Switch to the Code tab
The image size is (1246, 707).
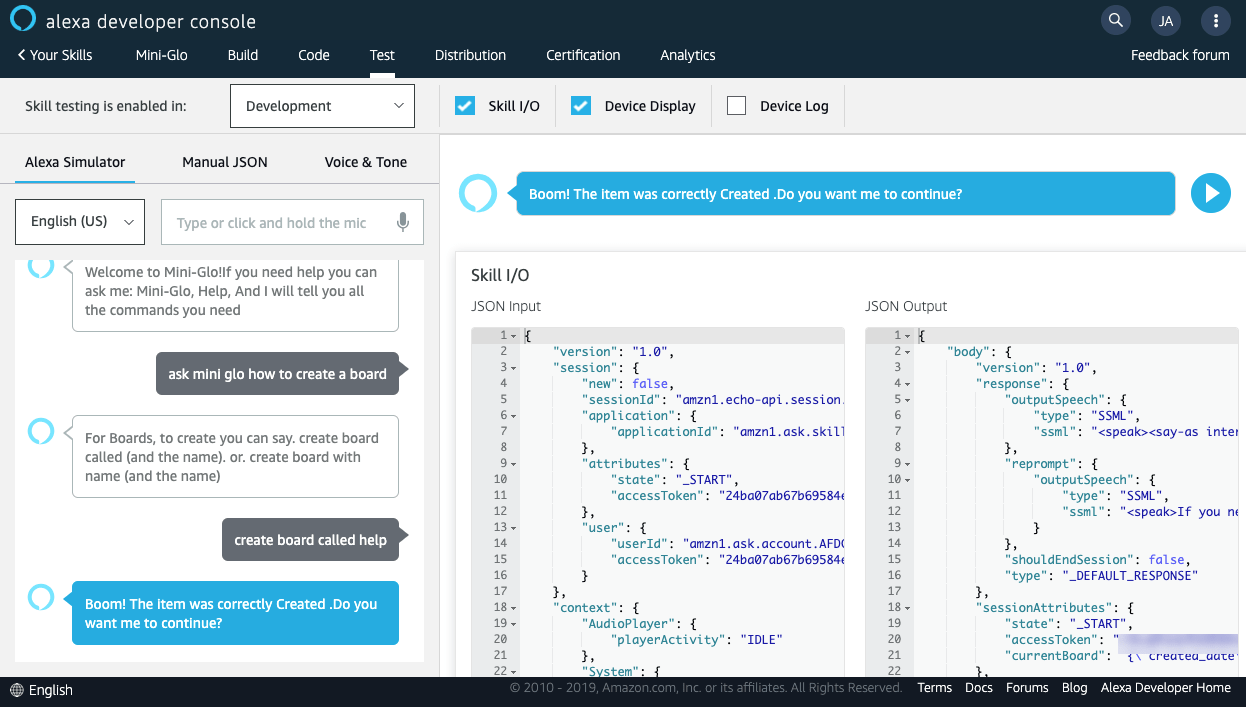(x=314, y=55)
